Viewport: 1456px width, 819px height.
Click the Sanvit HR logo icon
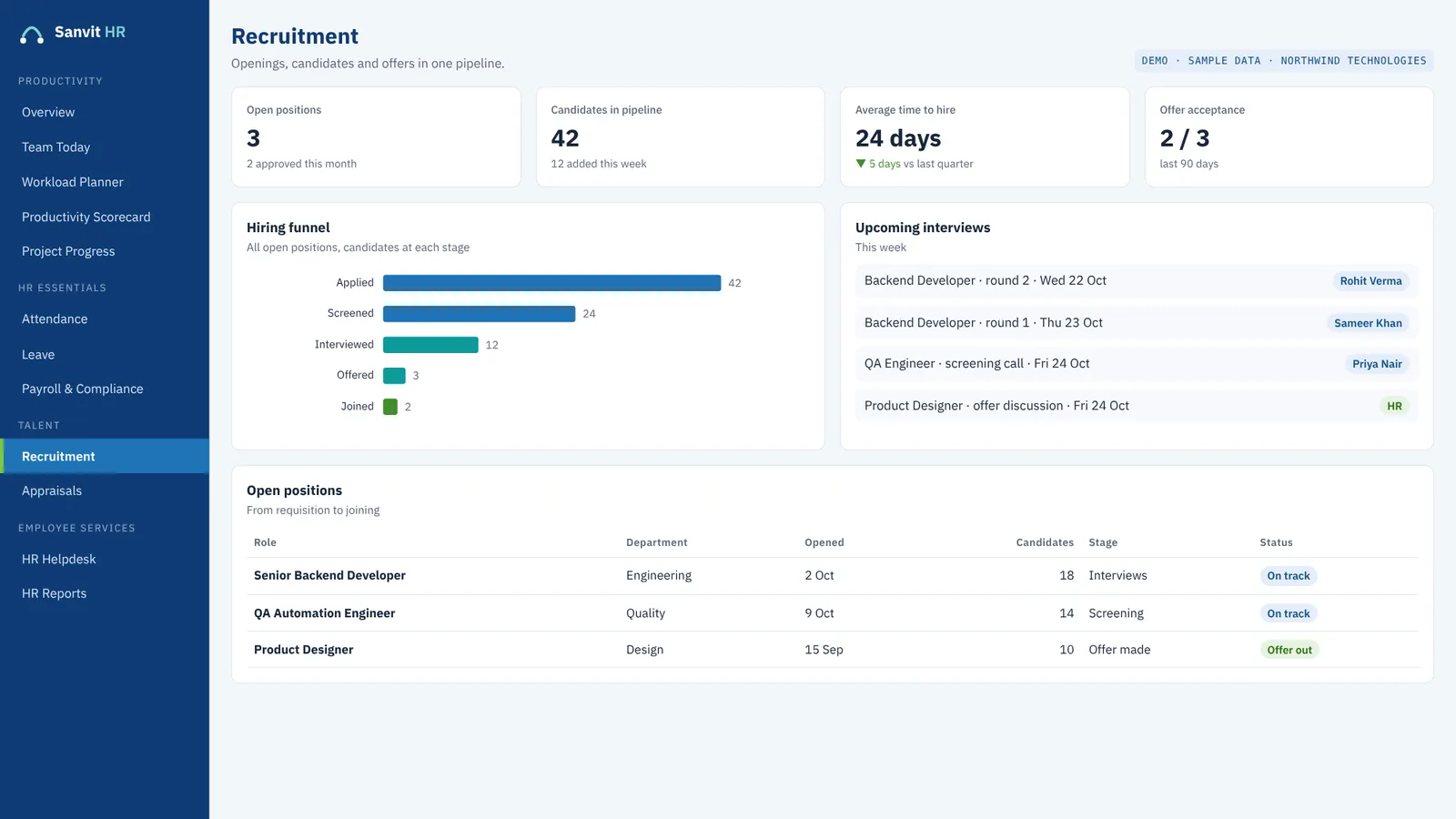[x=32, y=35]
